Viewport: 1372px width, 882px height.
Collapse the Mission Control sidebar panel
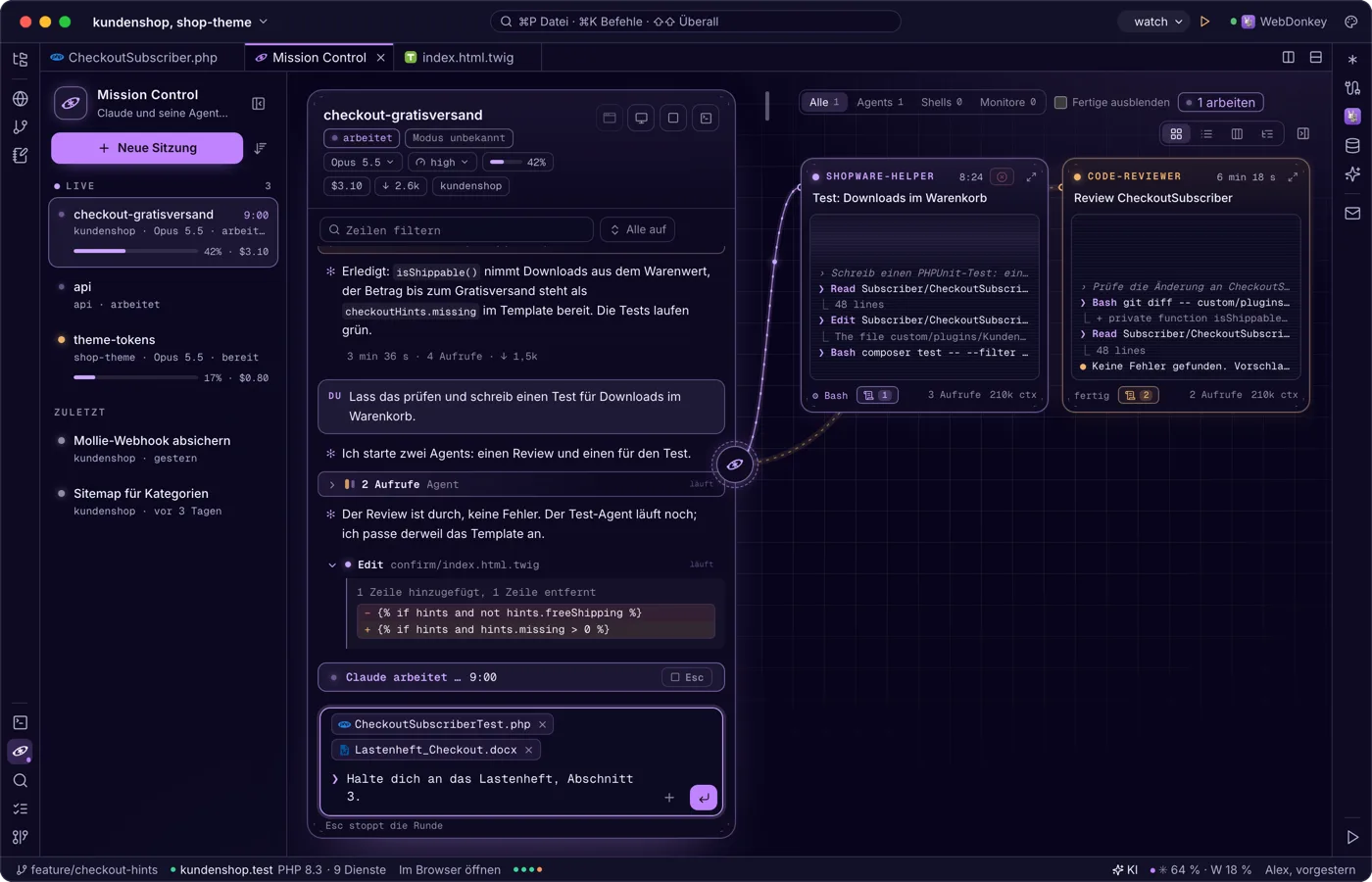pyautogui.click(x=259, y=104)
